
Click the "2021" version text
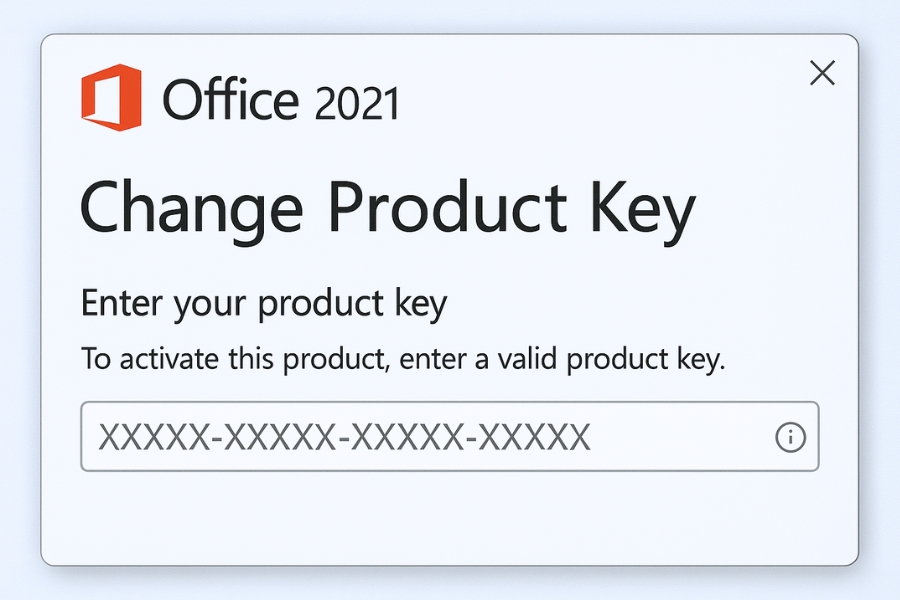point(356,103)
